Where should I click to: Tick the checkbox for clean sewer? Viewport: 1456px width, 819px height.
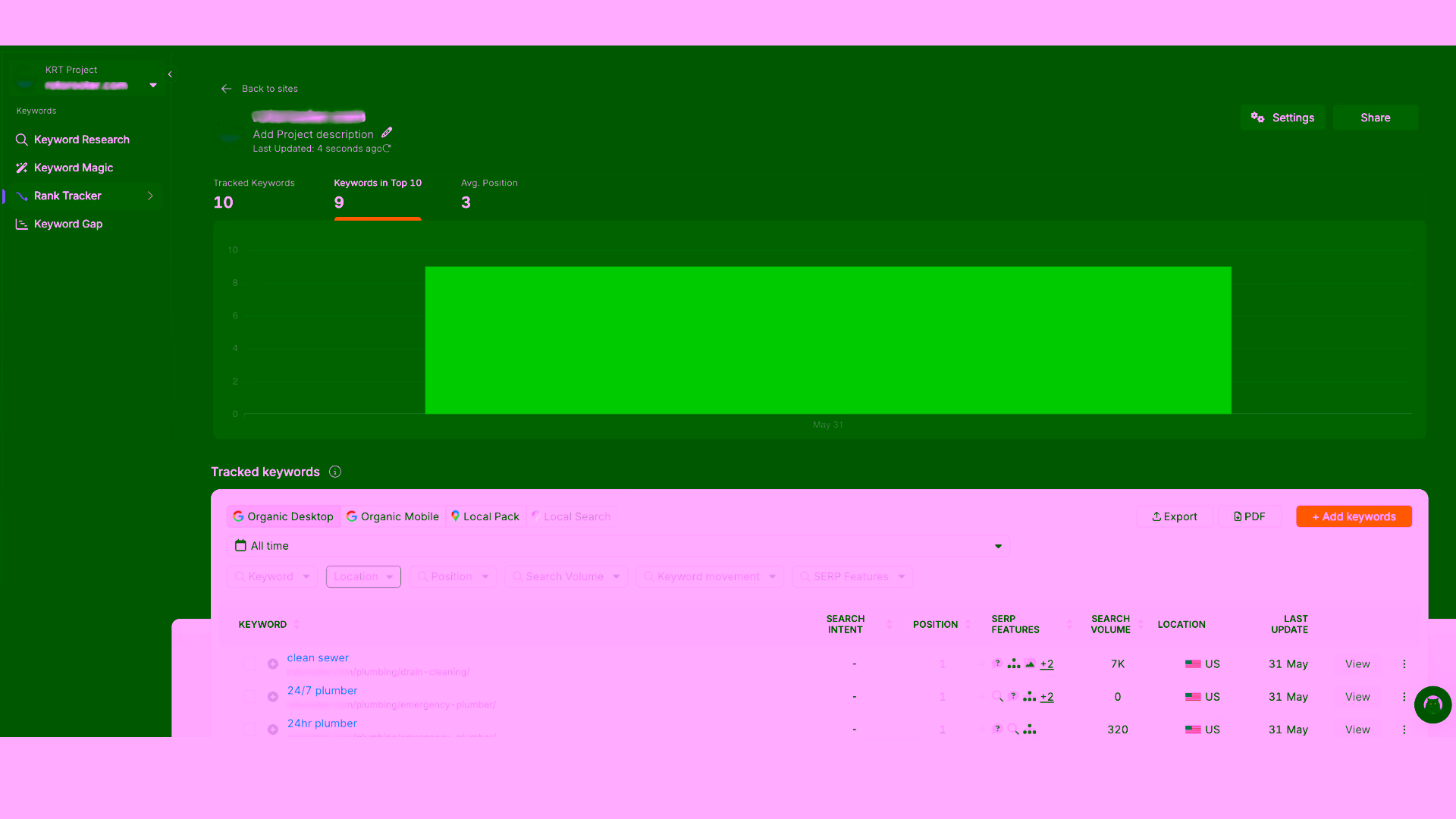coord(249,664)
